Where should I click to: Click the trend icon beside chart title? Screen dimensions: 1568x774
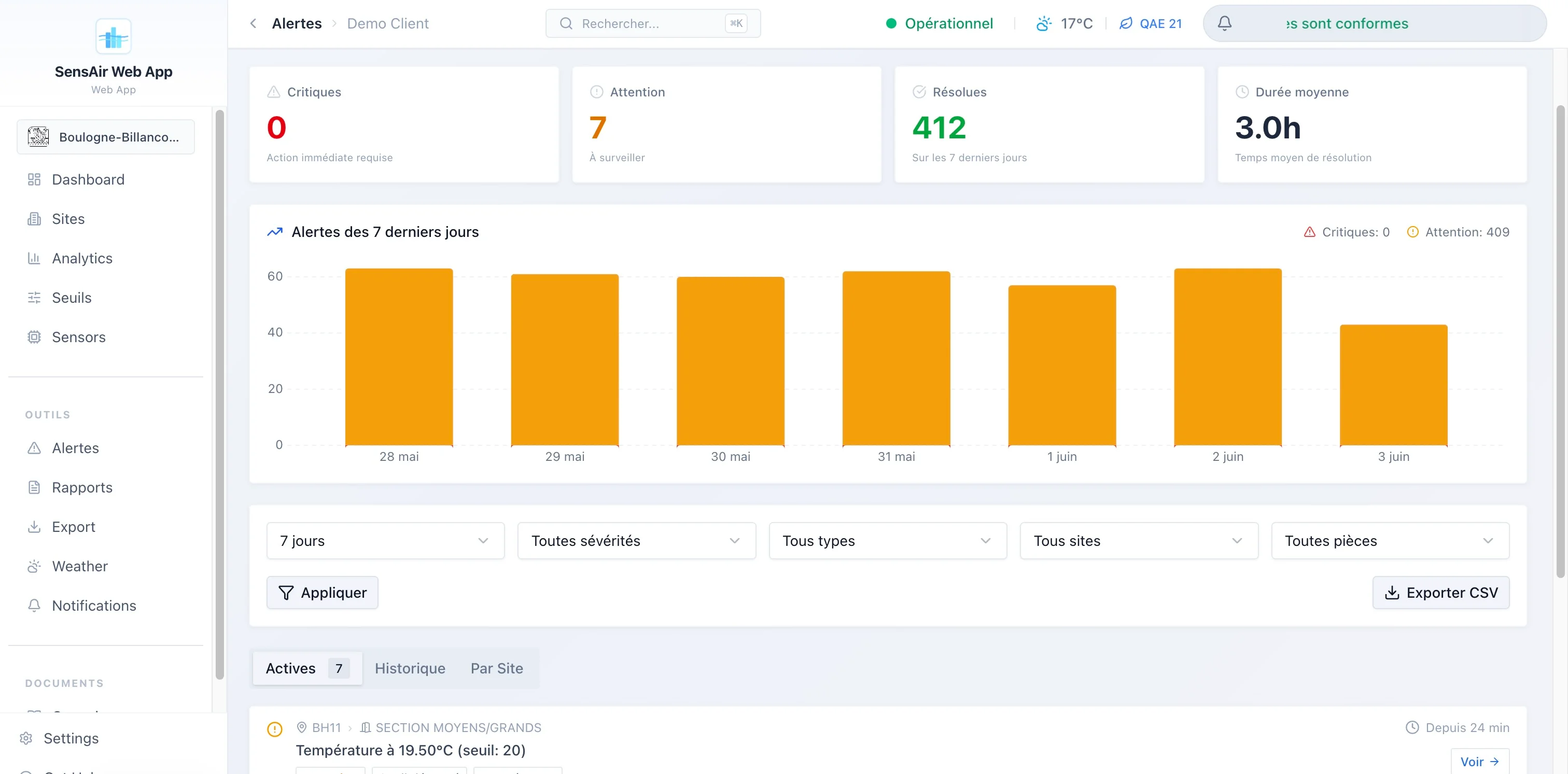(275, 232)
